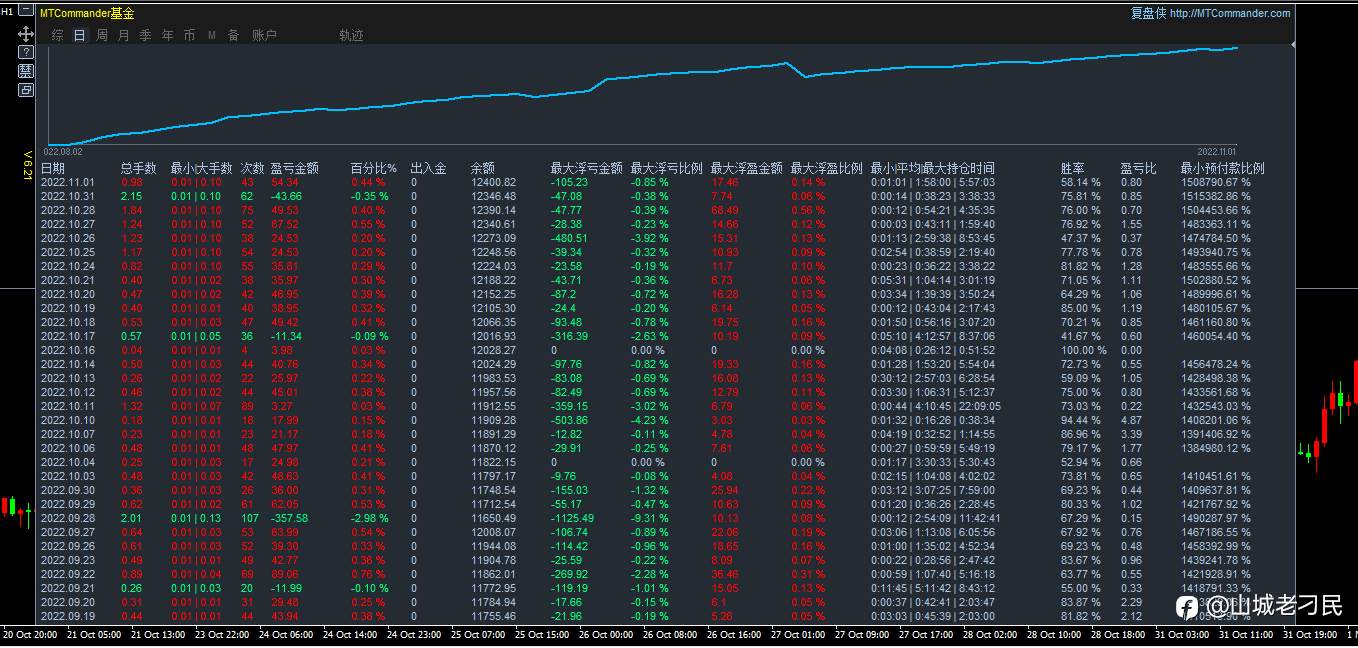Click the 盈亏比 column header
The height and width of the screenshot is (648, 1358).
click(1139, 168)
